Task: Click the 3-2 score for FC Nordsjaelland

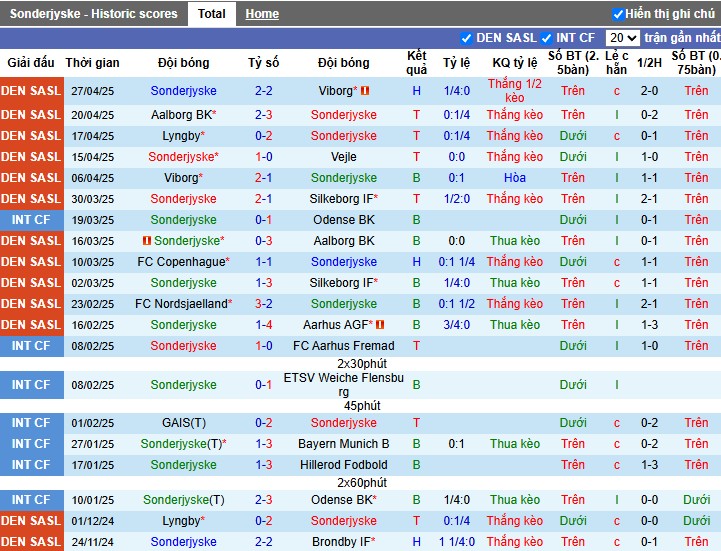Action: [264, 304]
